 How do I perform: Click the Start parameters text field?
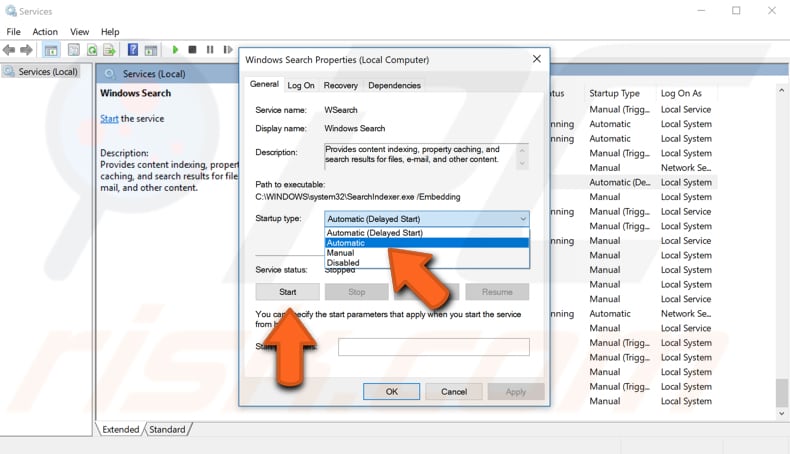(434, 347)
